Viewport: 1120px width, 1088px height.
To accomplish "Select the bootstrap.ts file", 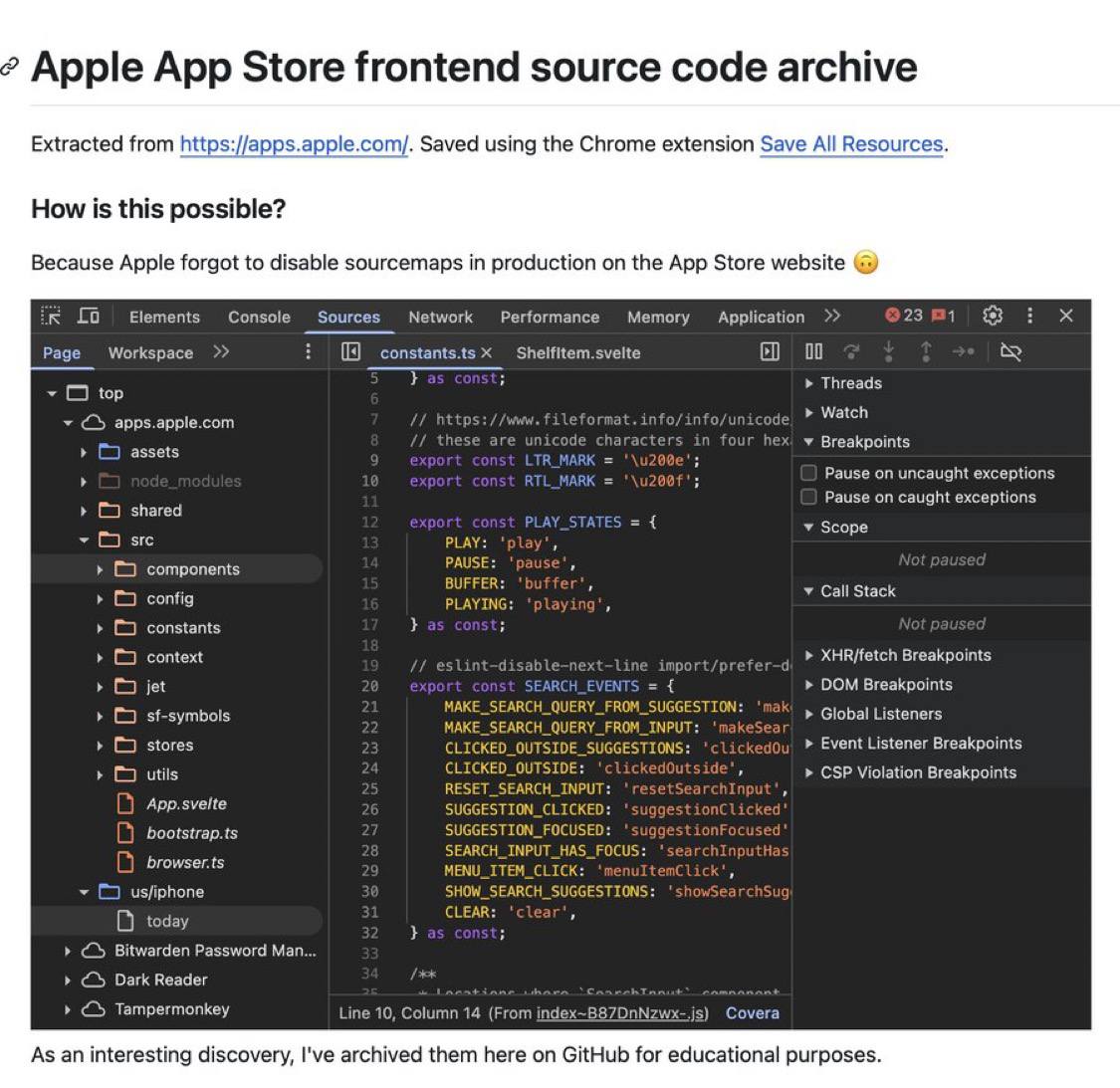I will coord(191,833).
